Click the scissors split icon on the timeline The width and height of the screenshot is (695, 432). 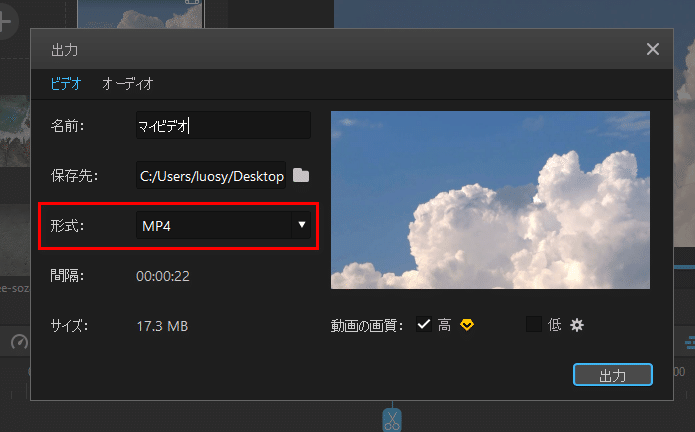pyautogui.click(x=392, y=420)
